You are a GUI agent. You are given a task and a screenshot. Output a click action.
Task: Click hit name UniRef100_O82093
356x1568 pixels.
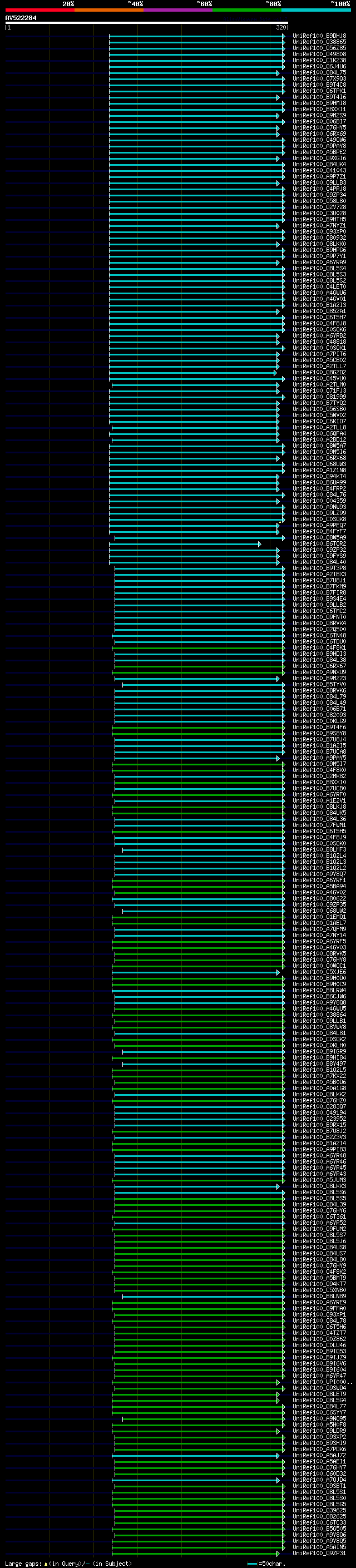pos(319,715)
